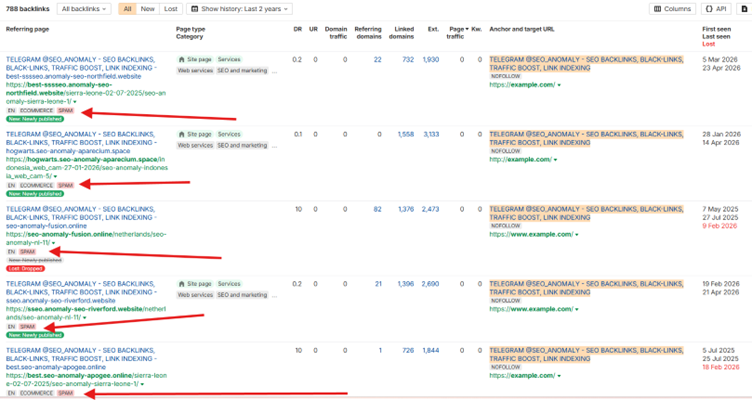Open linked domains count 1,376

click(406, 209)
